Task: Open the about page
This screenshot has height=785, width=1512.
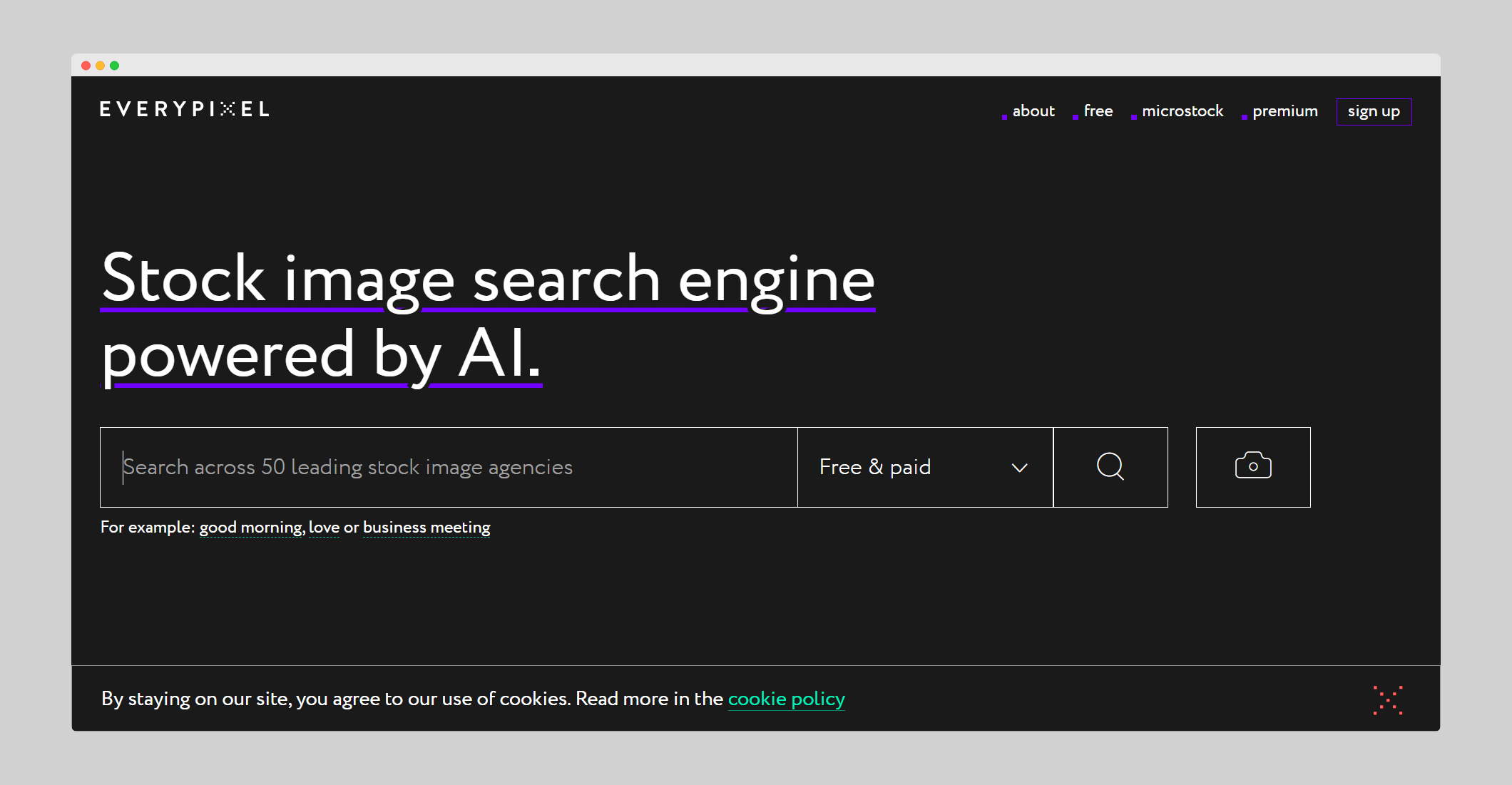Action: click(1033, 111)
